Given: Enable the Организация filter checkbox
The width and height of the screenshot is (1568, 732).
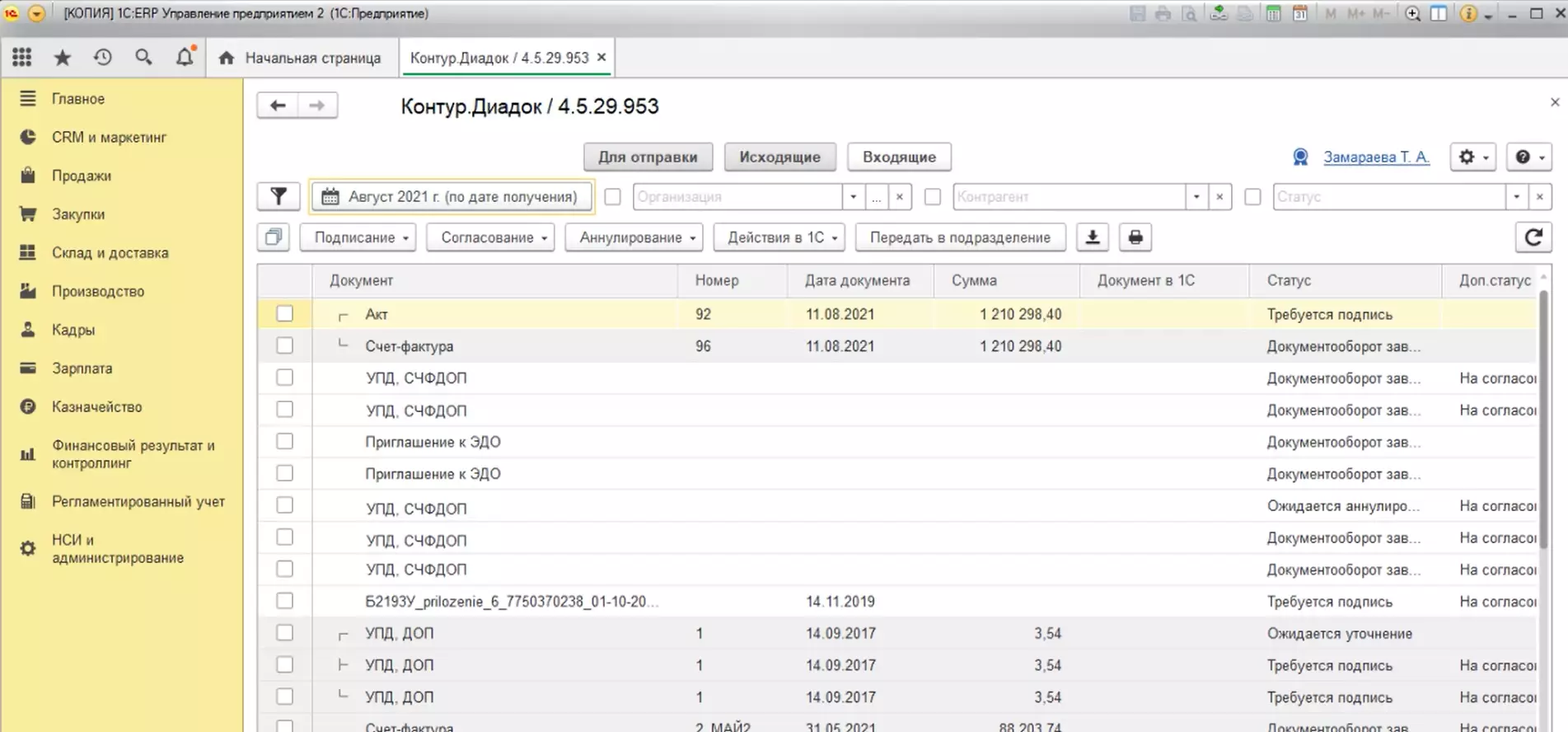Looking at the screenshot, I should pos(612,197).
